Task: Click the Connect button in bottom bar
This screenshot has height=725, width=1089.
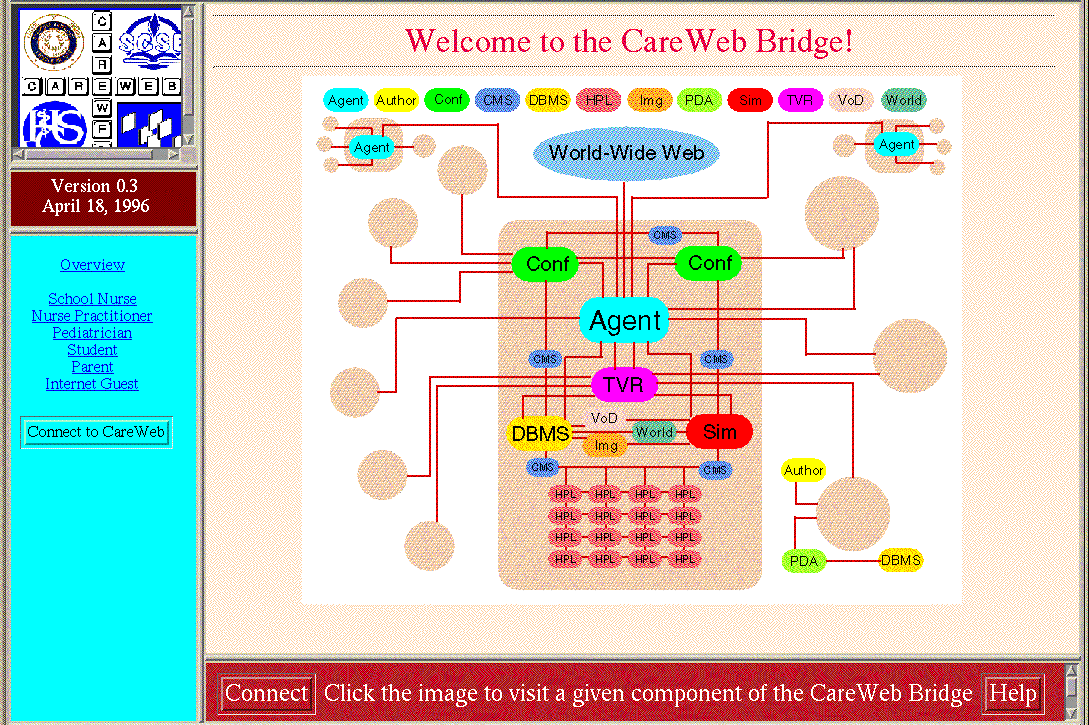Action: [267, 693]
